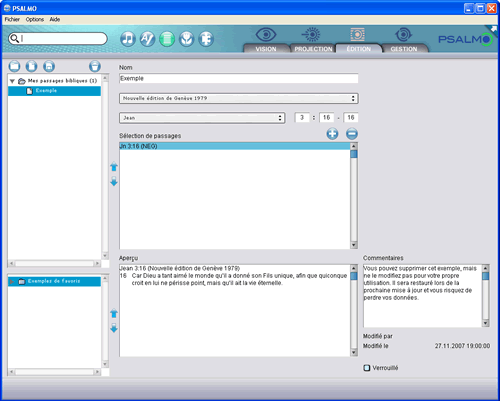Select the puzzle piece plugin icon
The width and height of the screenshot is (500, 401).
coord(206,39)
